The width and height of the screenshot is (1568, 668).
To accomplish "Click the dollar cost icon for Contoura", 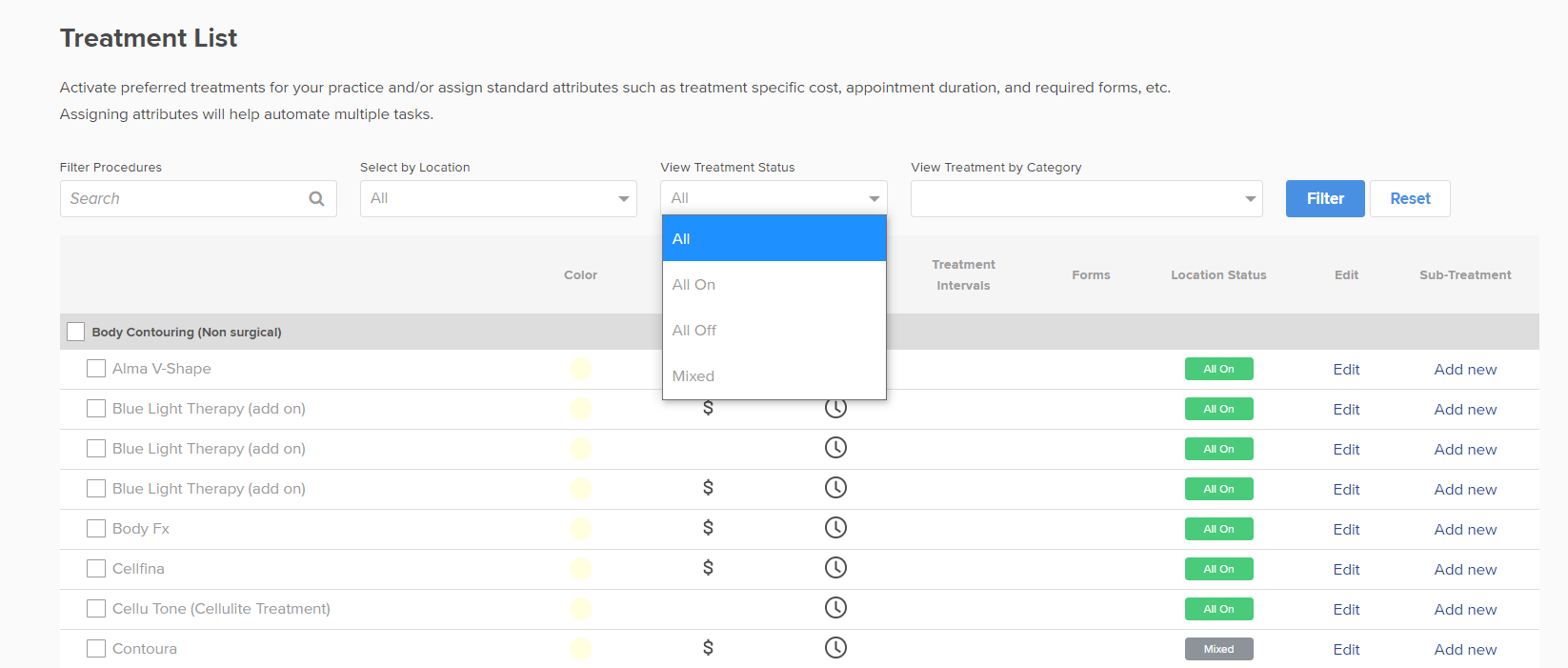I will pyautogui.click(x=708, y=648).
